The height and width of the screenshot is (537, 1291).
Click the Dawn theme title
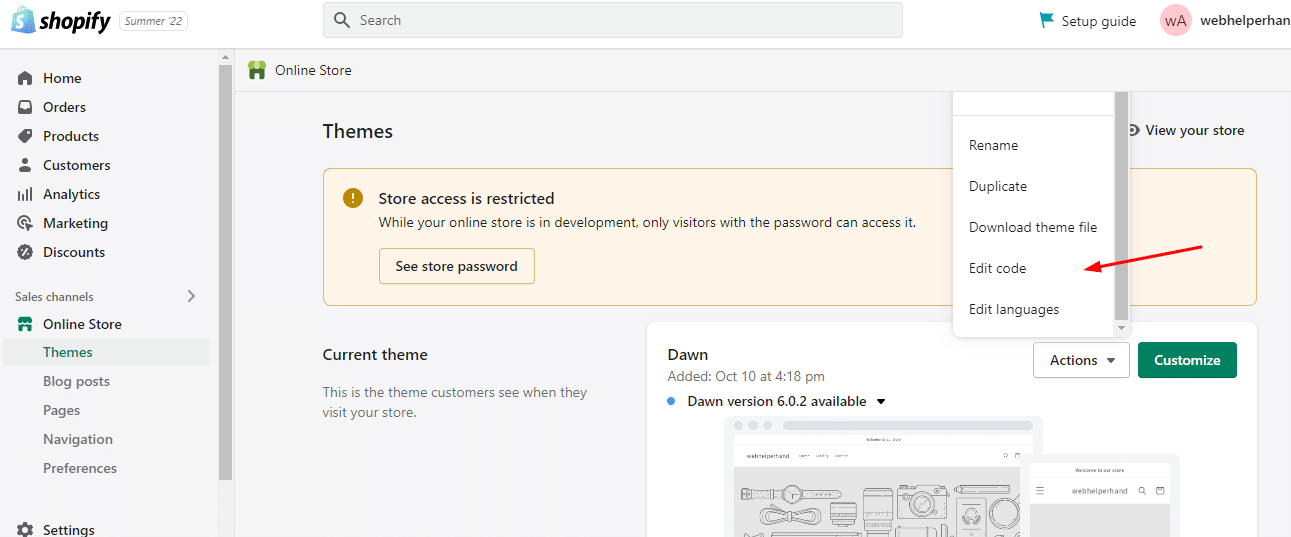pos(688,354)
